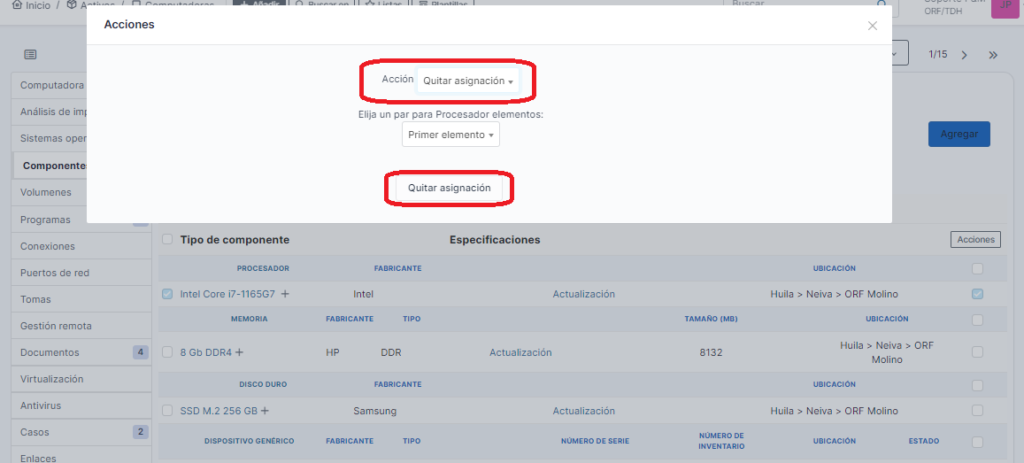Click the Actualización link in the Intel row
The height and width of the screenshot is (463, 1024).
(583, 294)
